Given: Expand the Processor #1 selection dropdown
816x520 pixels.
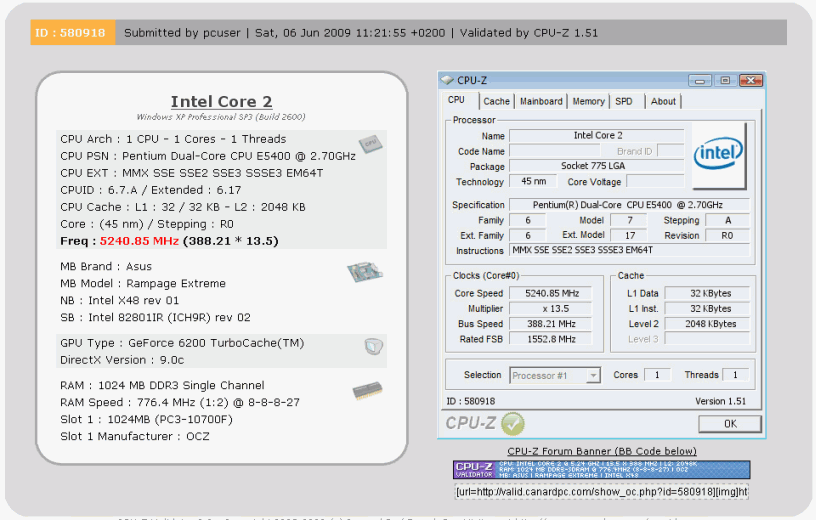Looking at the screenshot, I should pos(593,375).
